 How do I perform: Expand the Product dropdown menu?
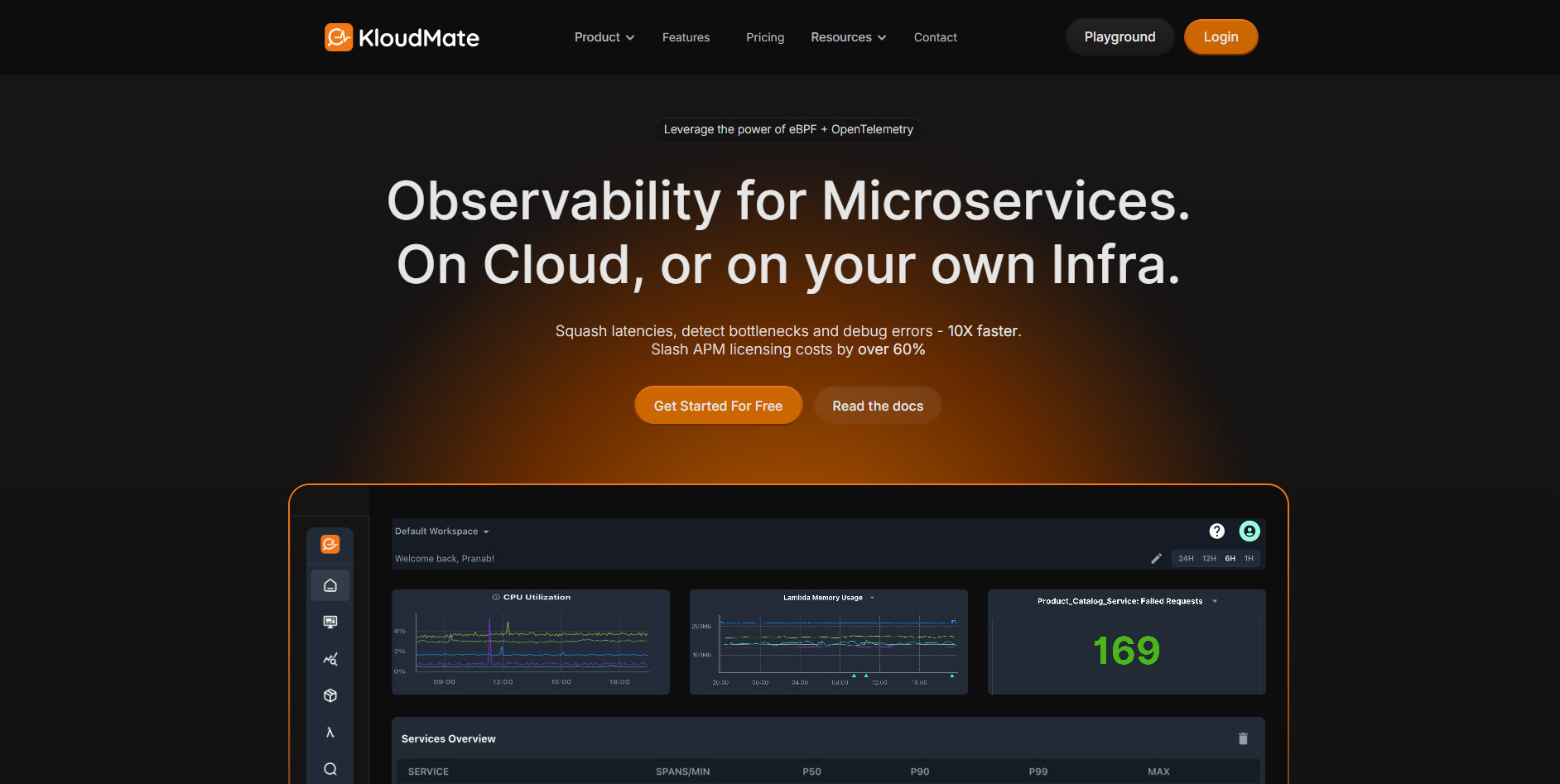point(604,37)
